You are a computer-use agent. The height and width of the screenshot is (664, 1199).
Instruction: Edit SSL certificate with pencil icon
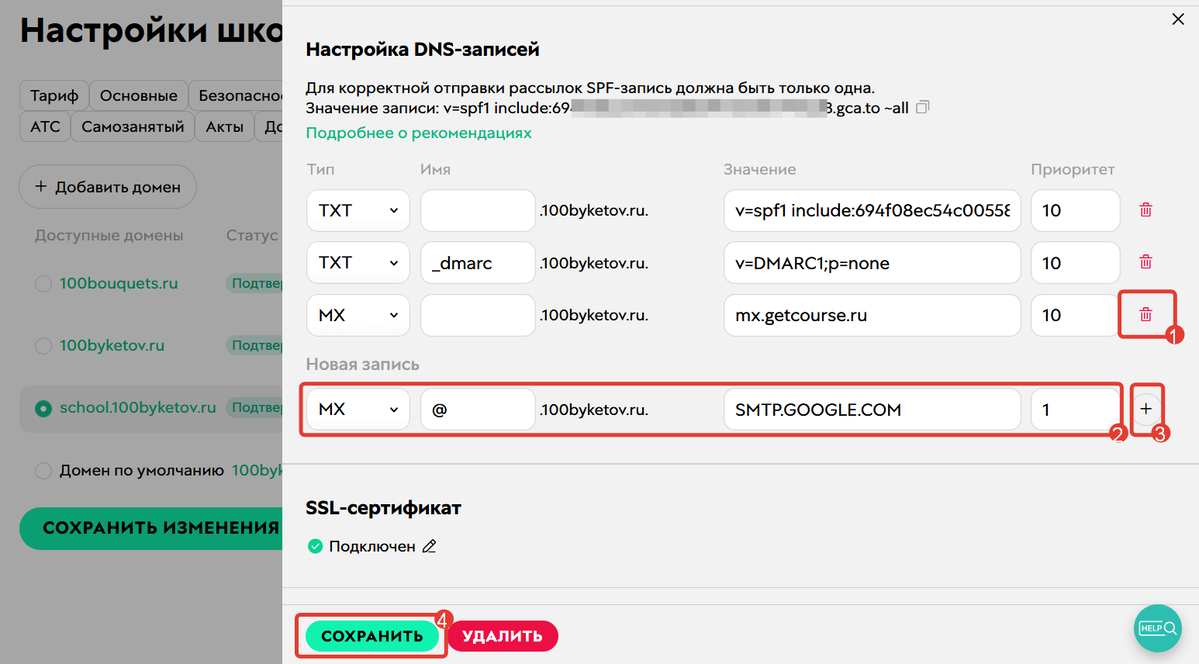click(430, 546)
